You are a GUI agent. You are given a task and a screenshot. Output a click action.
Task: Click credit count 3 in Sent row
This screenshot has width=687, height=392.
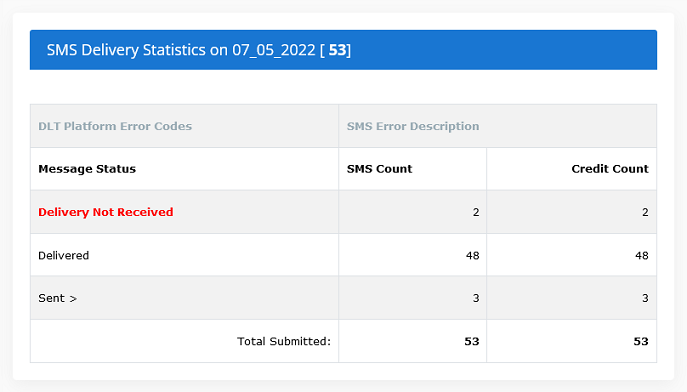tap(645, 298)
